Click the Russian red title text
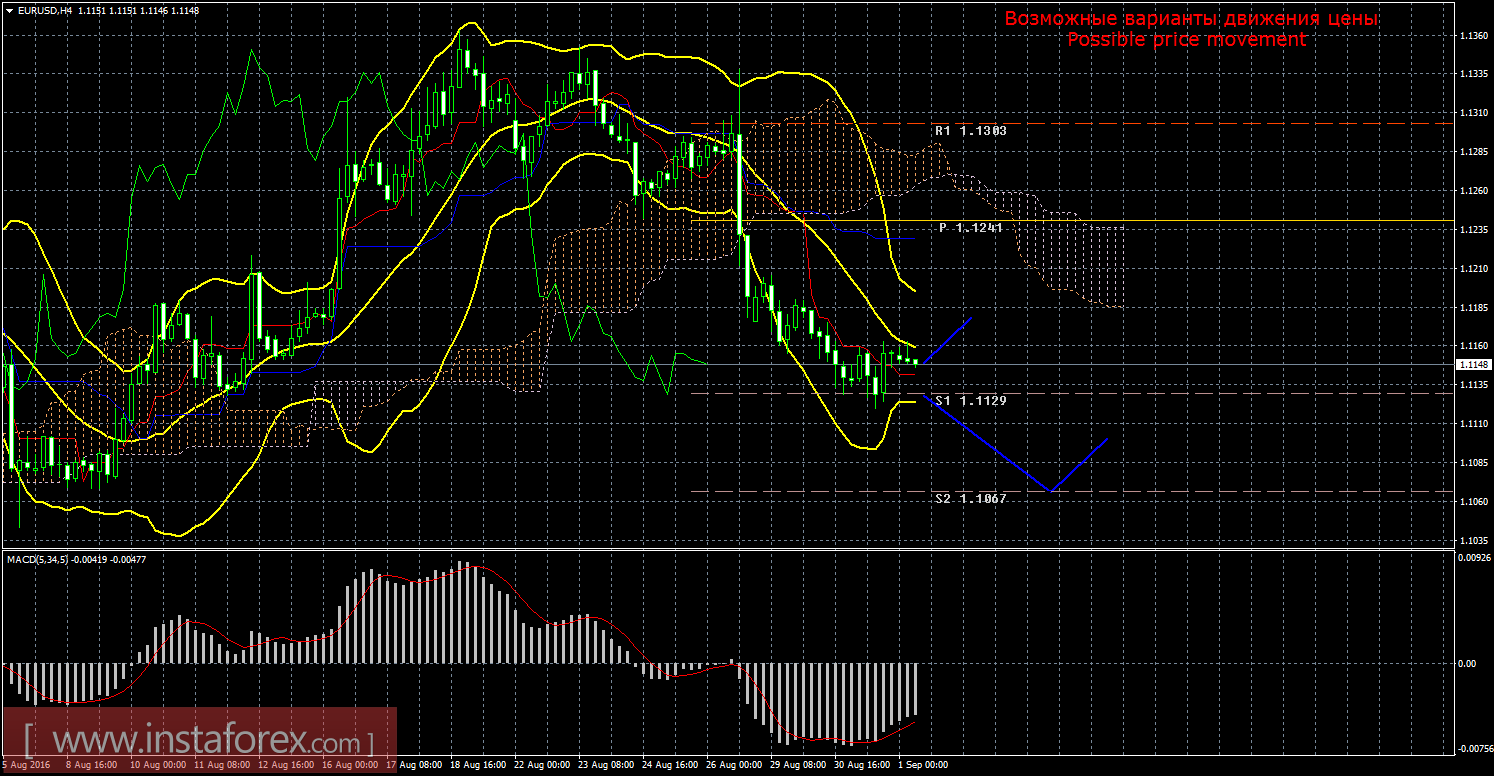Image resolution: width=1494 pixels, height=776 pixels. coord(1191,19)
